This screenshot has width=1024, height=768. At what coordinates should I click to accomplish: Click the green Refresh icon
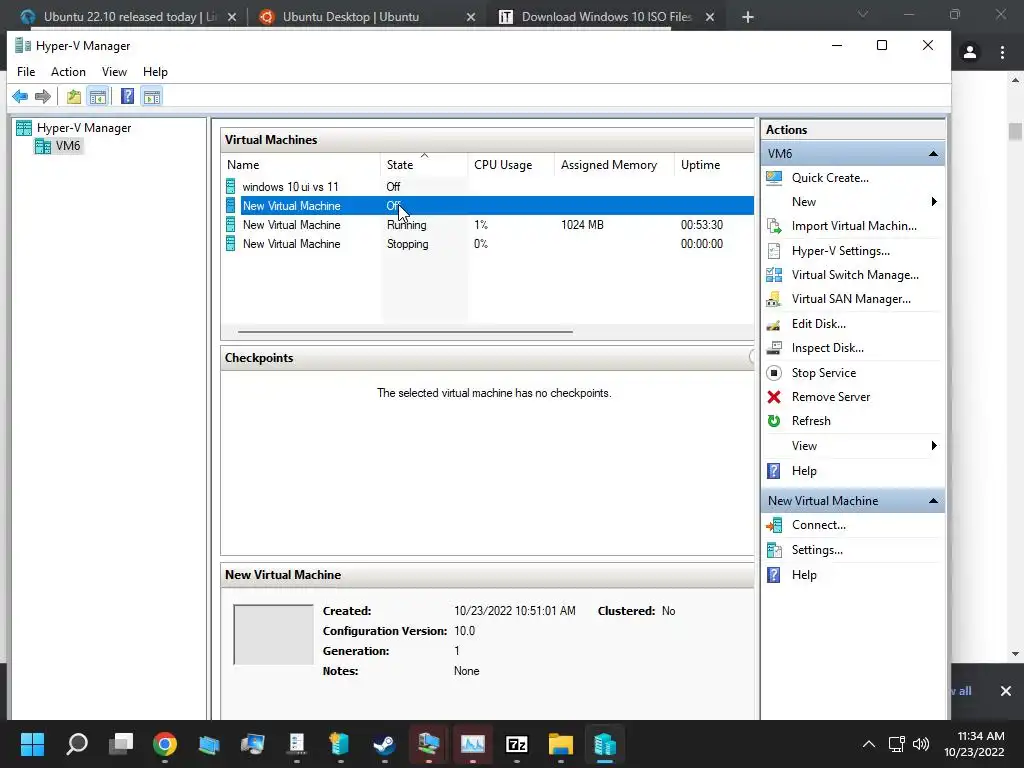(774, 421)
